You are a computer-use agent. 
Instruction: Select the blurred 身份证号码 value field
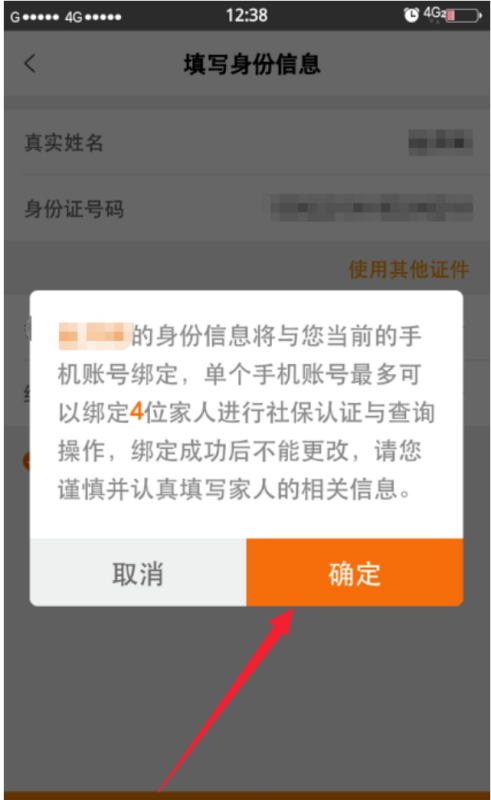372,208
